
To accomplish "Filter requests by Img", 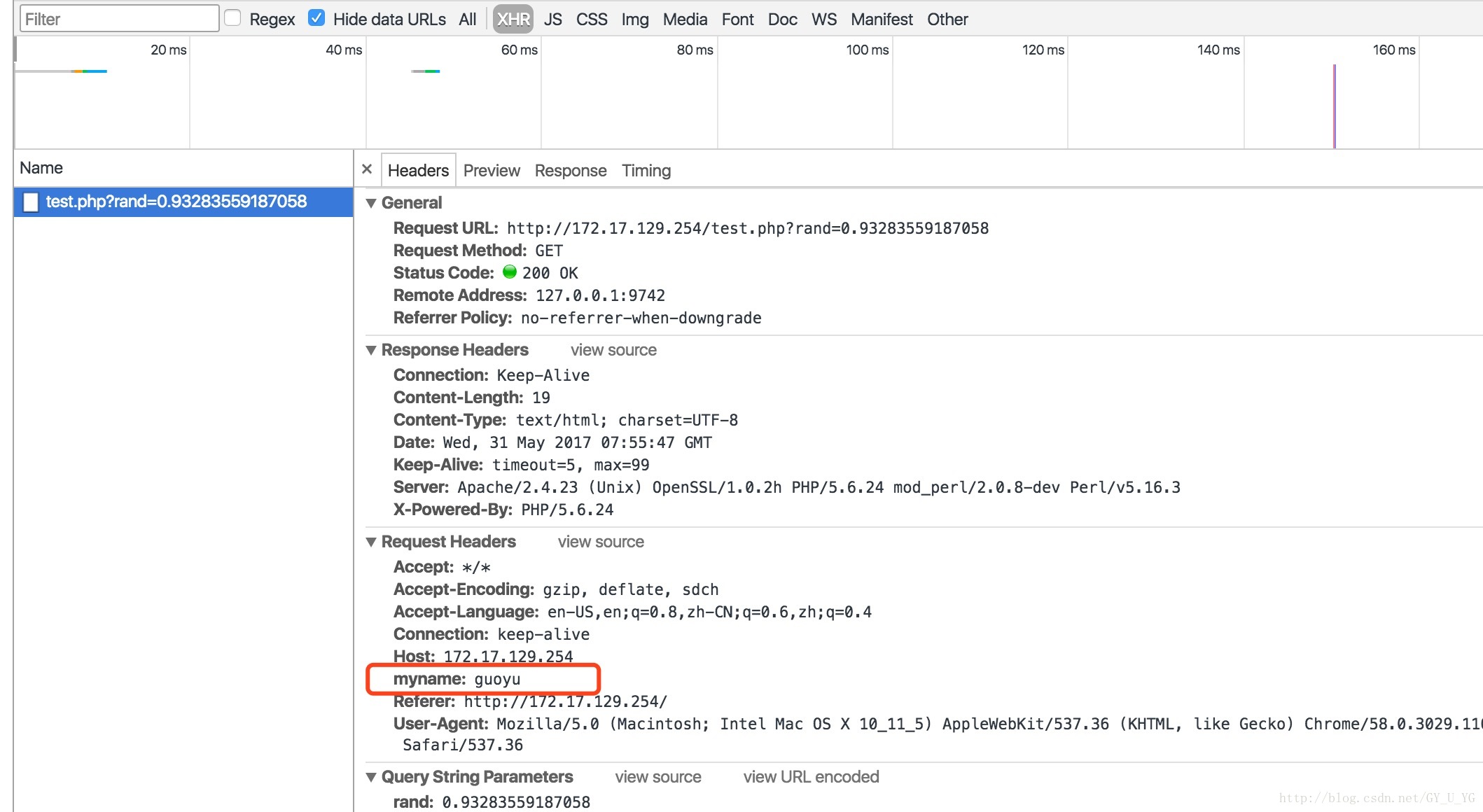I will [x=635, y=20].
